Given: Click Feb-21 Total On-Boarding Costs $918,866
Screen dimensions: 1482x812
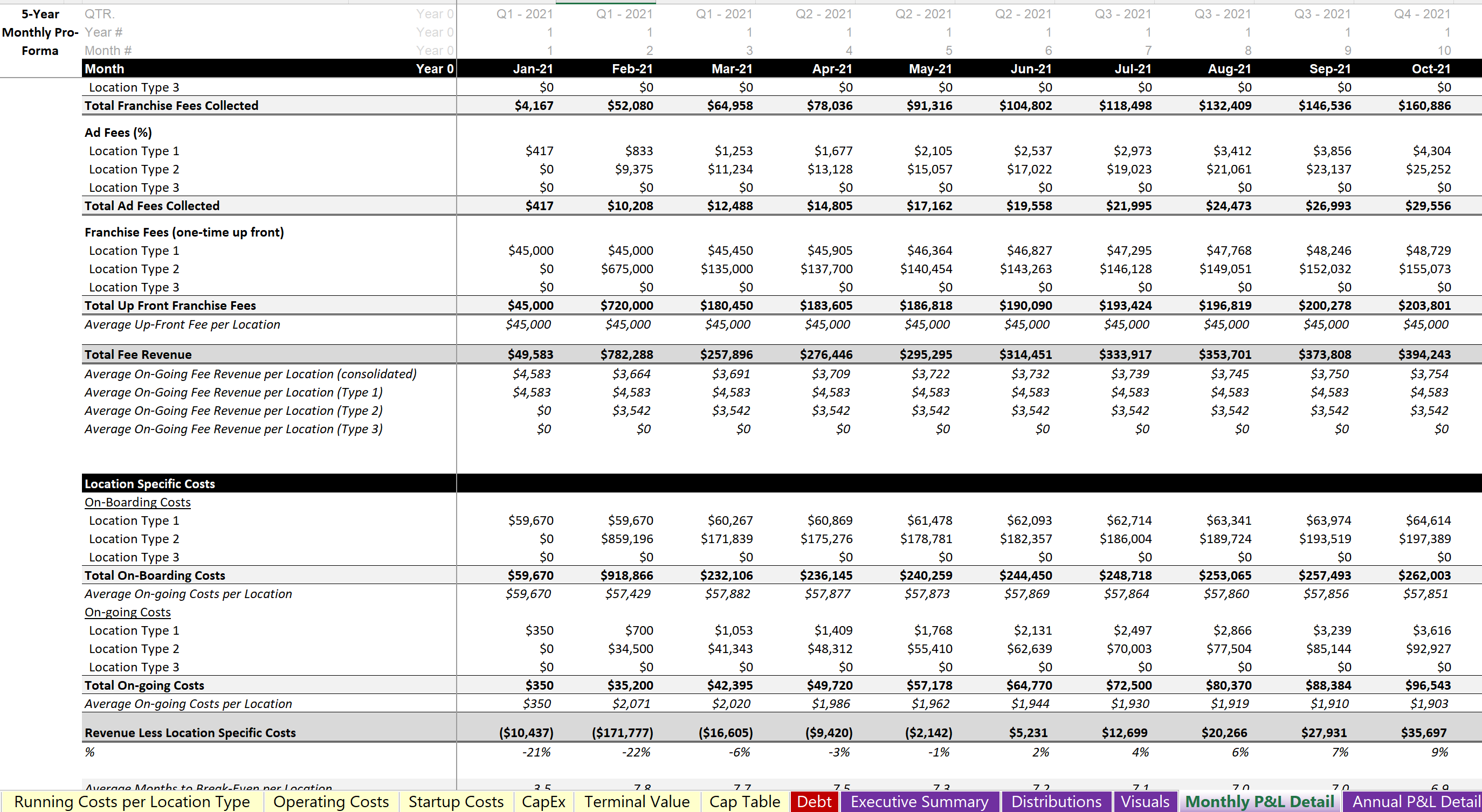Looking at the screenshot, I should pyautogui.click(x=626, y=575).
